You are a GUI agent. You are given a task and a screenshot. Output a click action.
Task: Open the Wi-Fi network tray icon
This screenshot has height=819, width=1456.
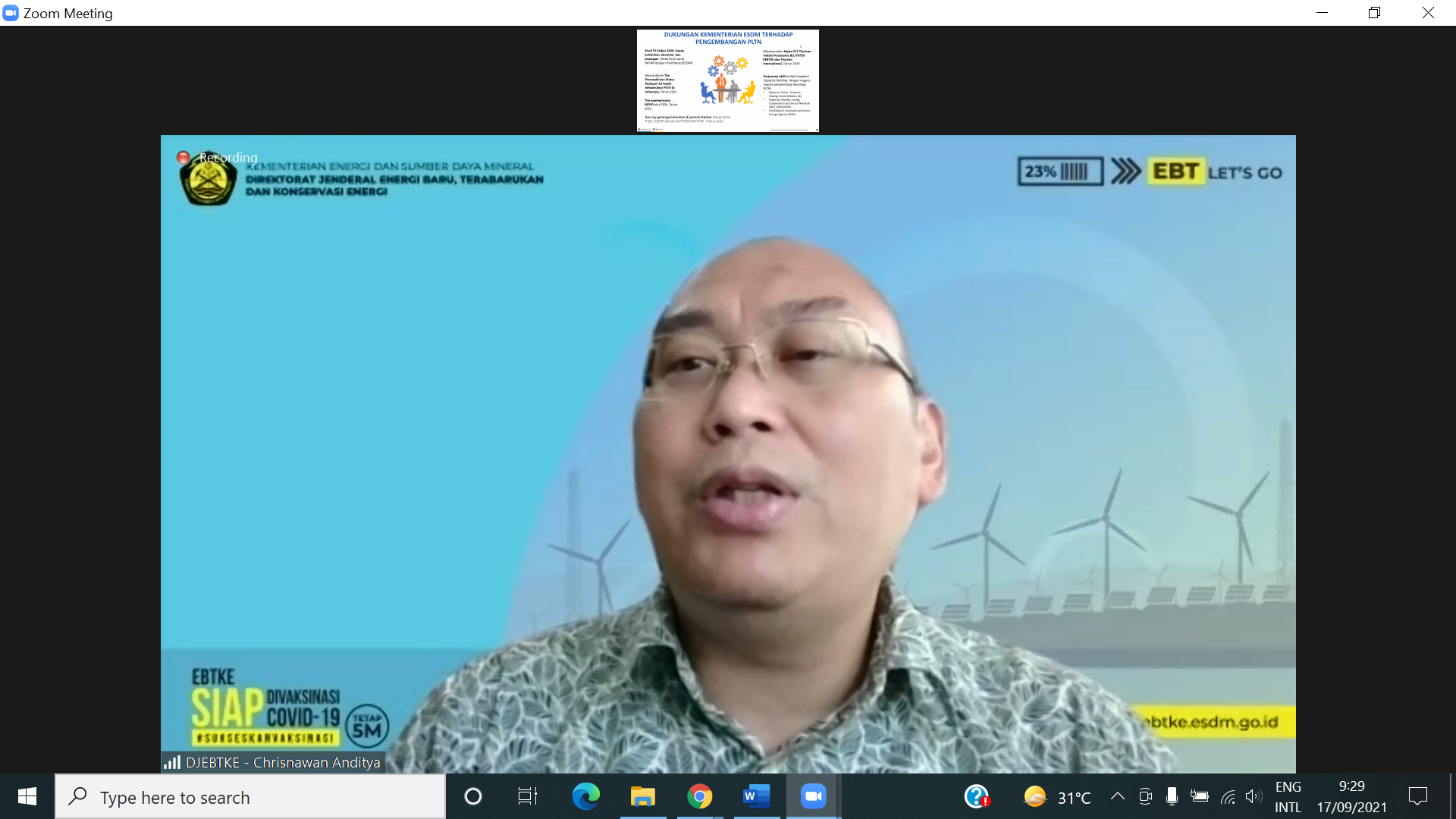[1228, 796]
